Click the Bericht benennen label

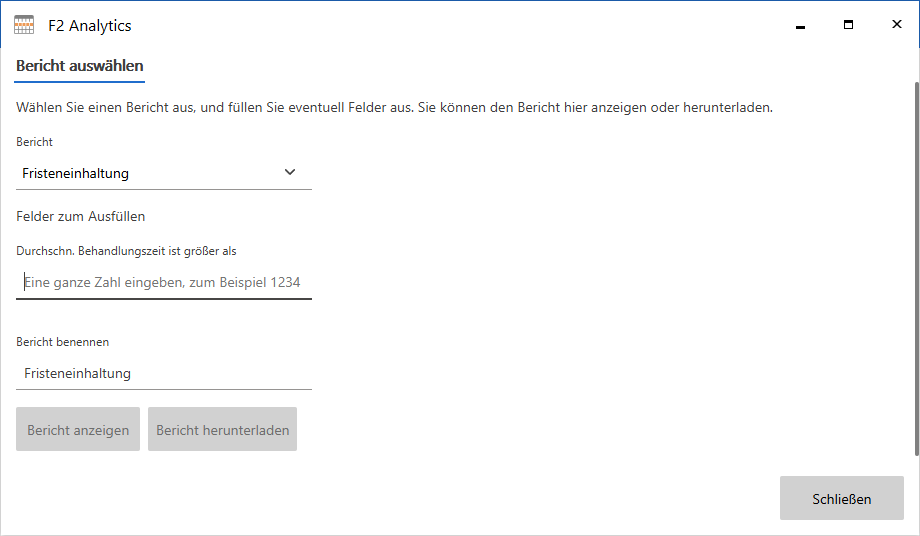pos(62,342)
